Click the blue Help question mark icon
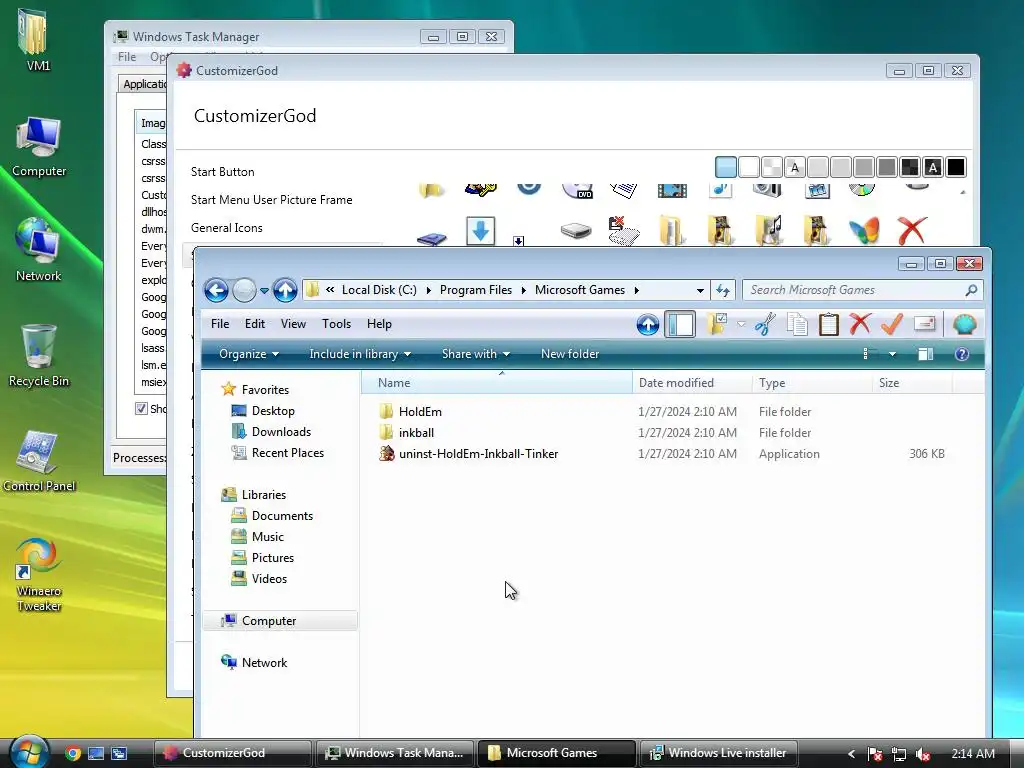Screen dimensions: 1024x768 [961, 354]
